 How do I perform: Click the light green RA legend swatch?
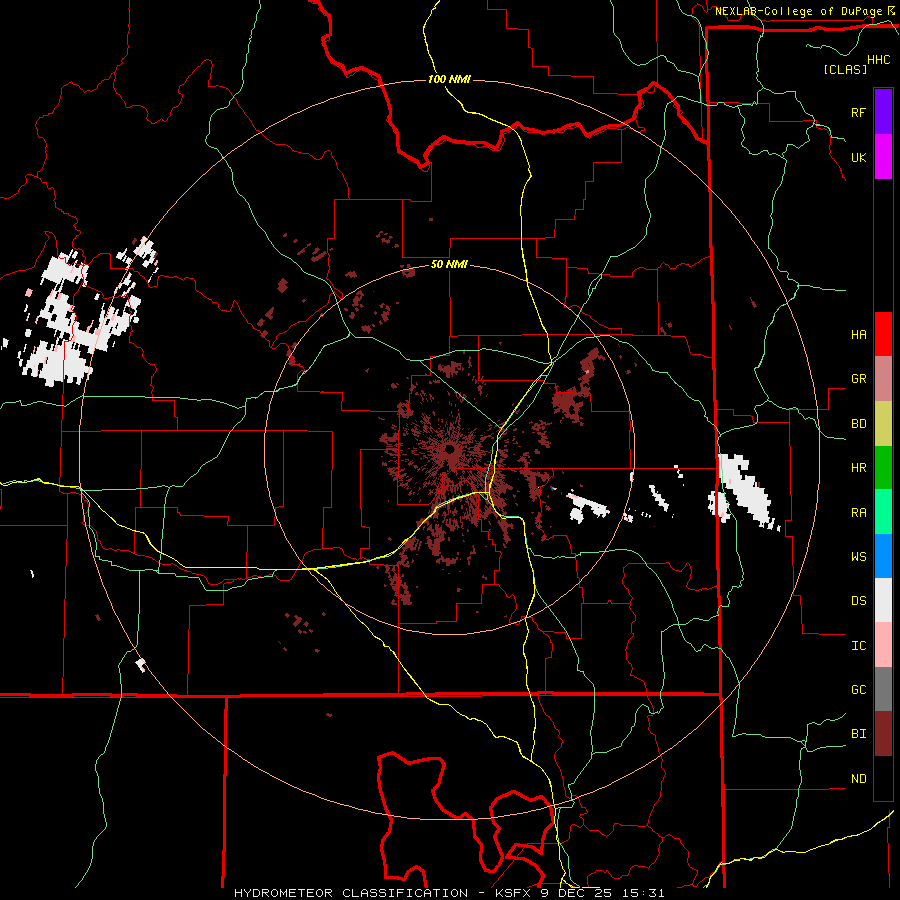click(x=883, y=512)
